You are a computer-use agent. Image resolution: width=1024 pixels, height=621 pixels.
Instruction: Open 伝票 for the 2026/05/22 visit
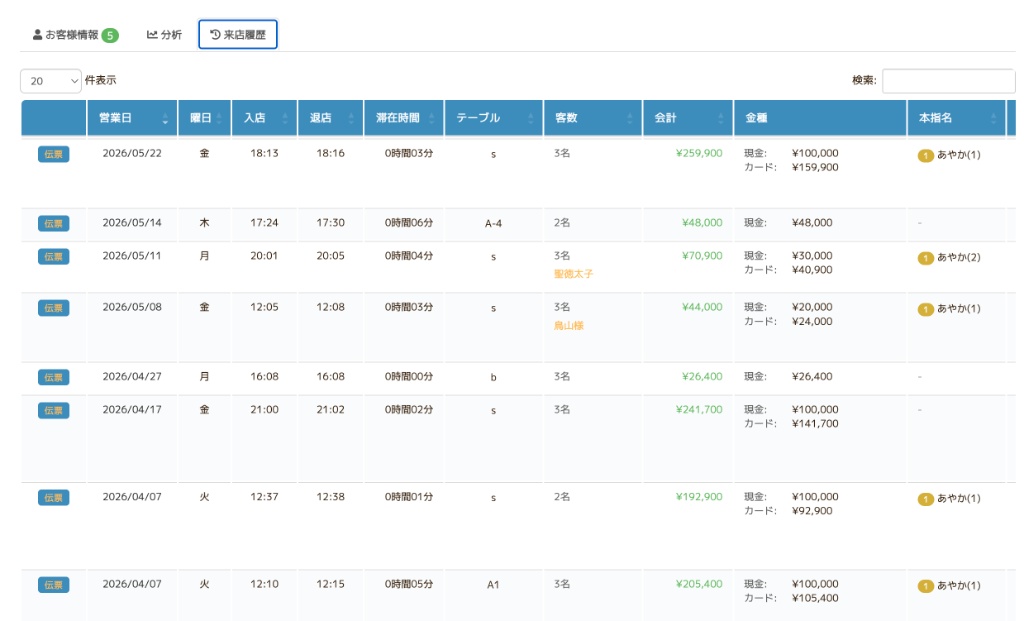(54, 154)
